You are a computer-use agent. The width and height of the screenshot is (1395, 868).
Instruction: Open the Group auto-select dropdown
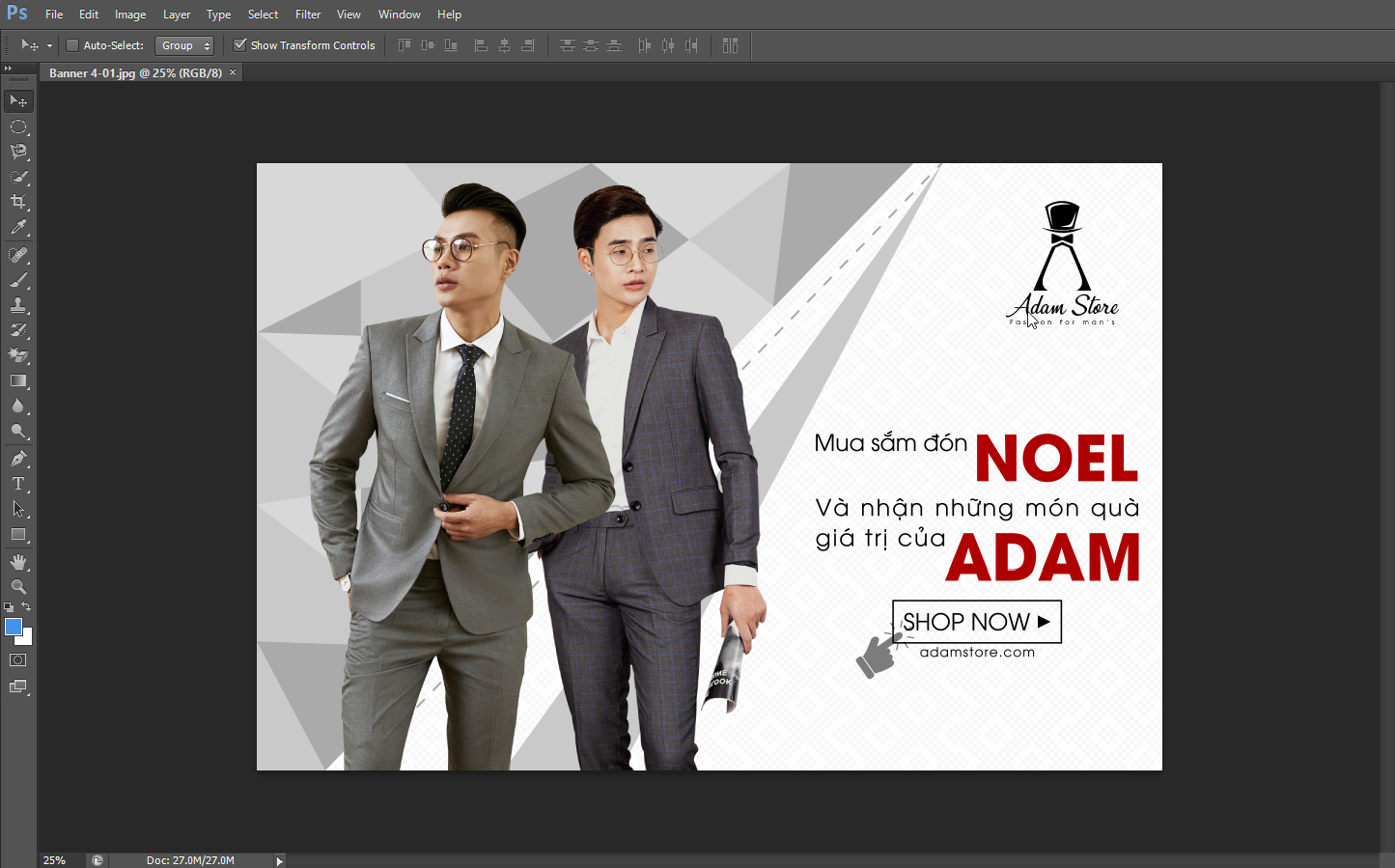click(184, 45)
